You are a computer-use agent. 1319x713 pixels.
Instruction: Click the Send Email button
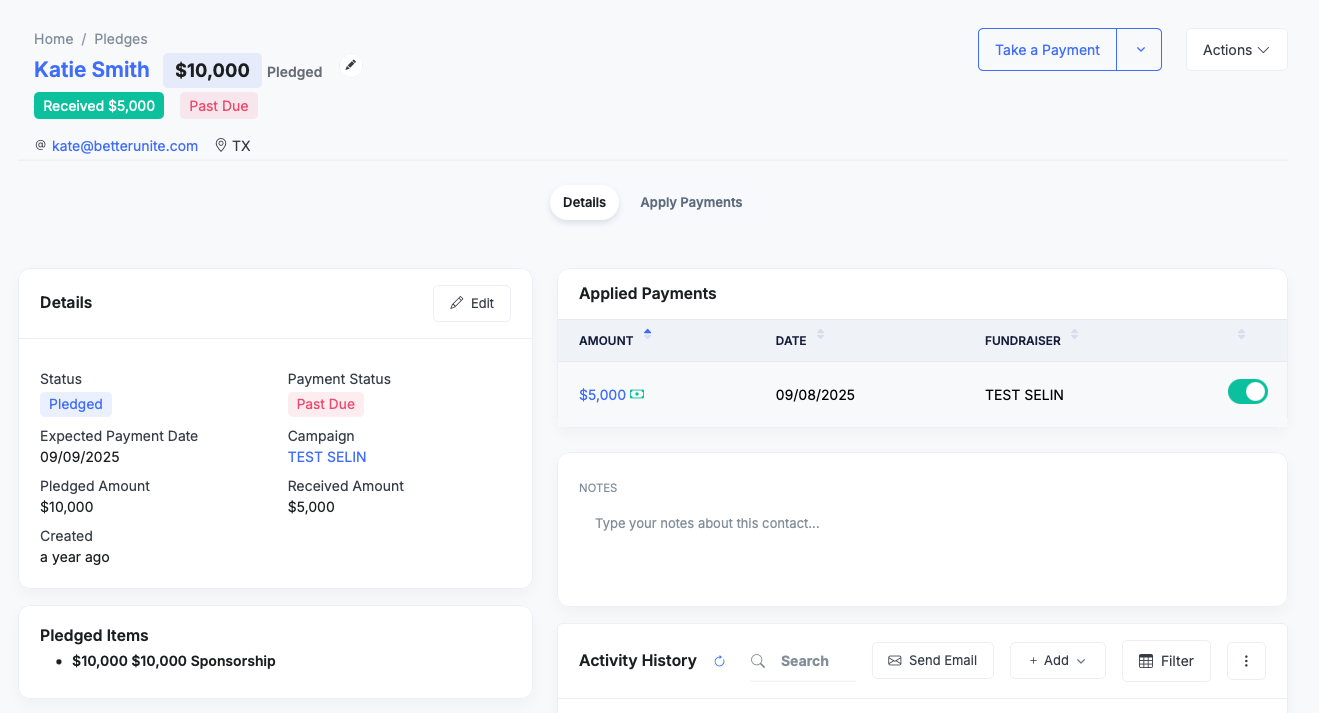coord(932,661)
